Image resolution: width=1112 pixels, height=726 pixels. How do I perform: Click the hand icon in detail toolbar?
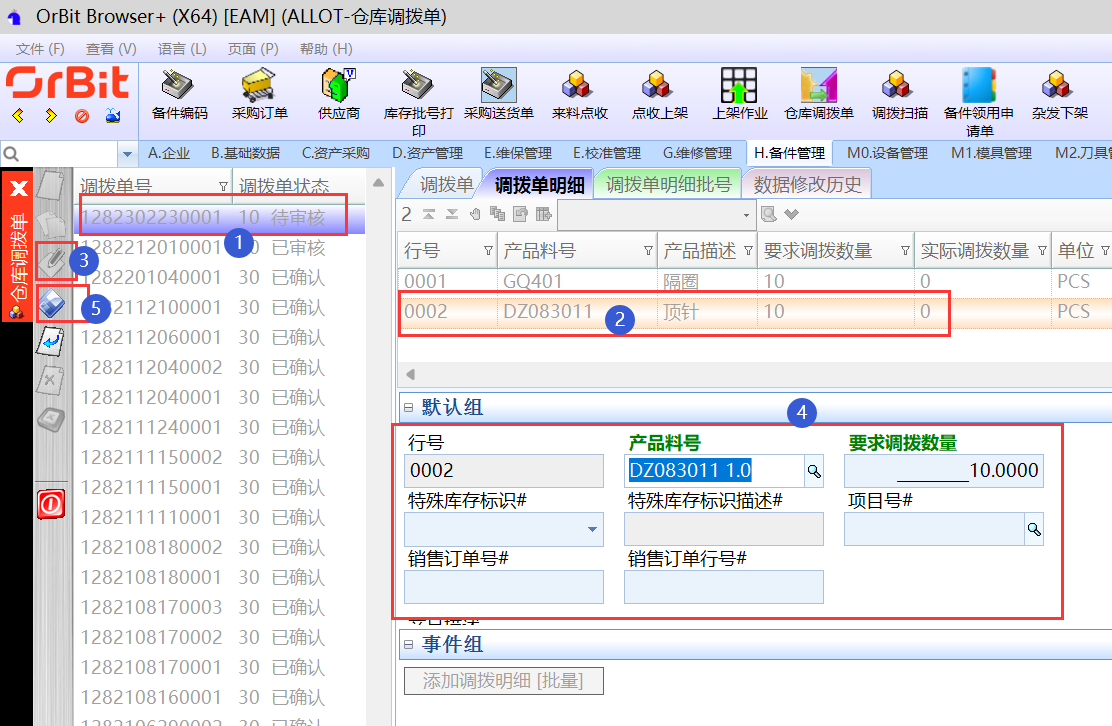point(475,214)
